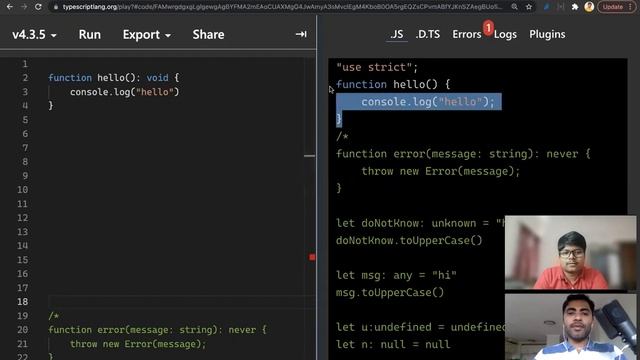The image size is (640, 360).
Task: Open the Plugins tab
Action: 547,34
